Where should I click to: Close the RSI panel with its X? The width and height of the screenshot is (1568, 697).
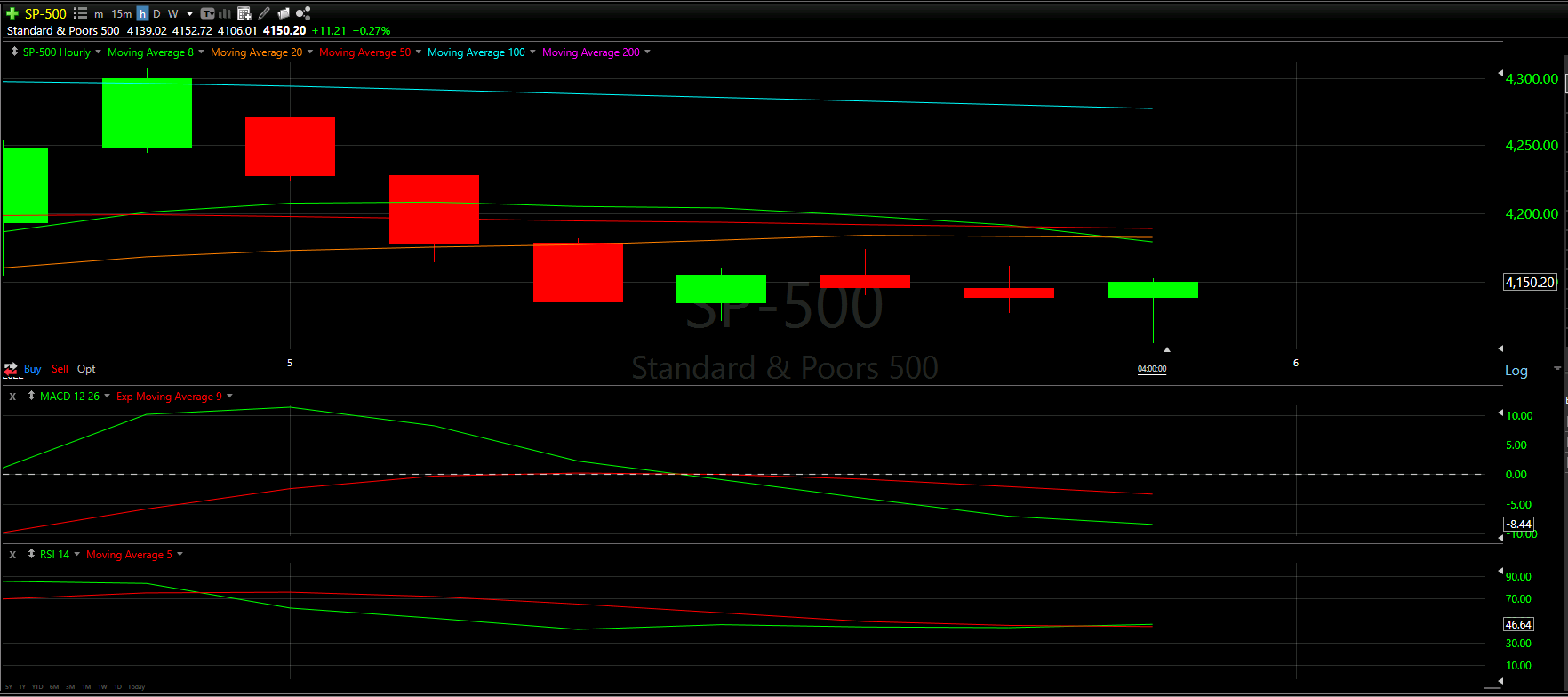click(x=12, y=555)
